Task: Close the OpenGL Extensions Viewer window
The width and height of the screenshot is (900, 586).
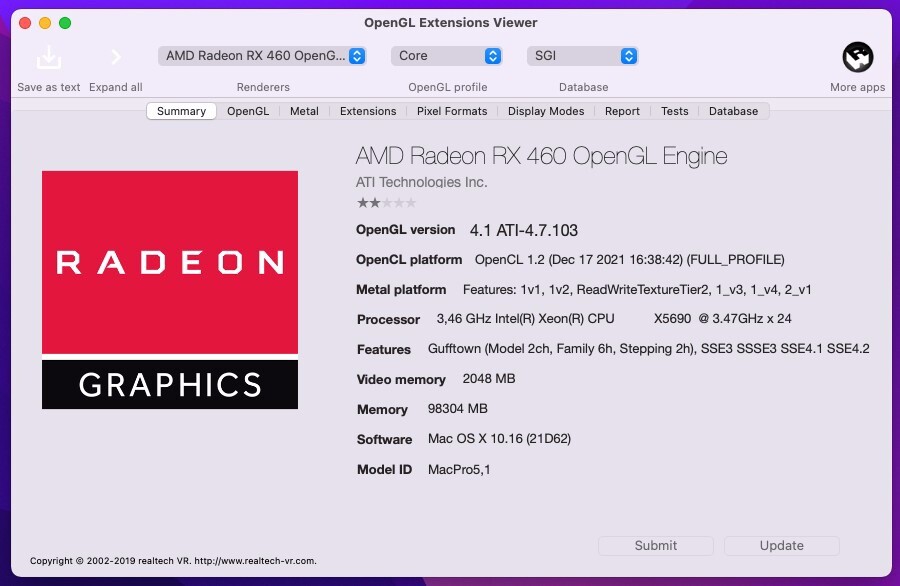Action: tap(25, 23)
